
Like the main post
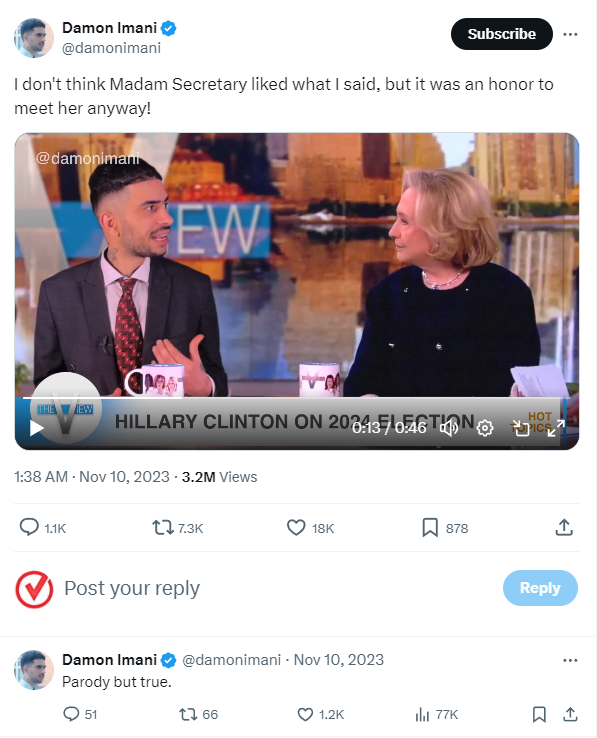coord(310,528)
